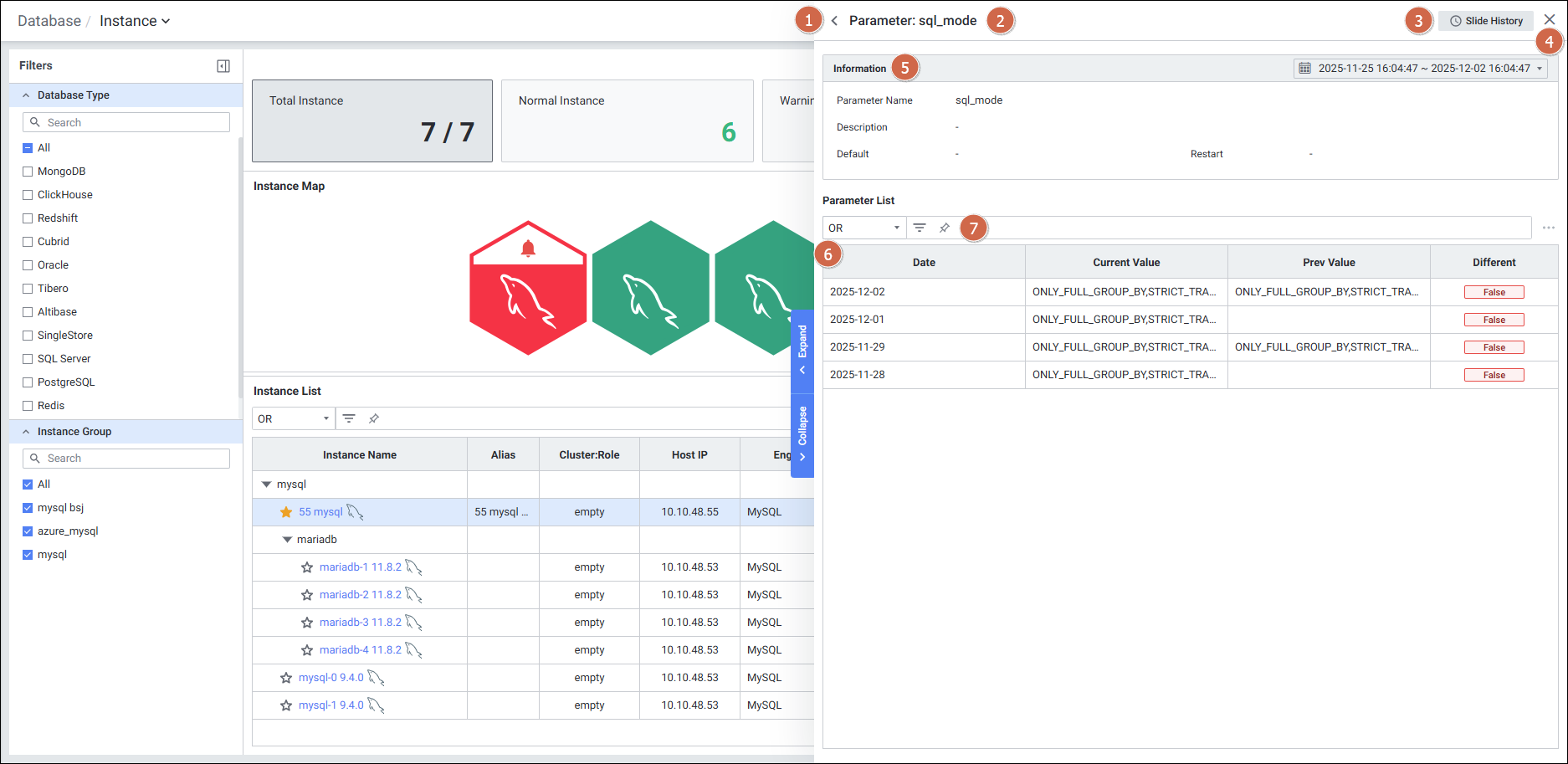Screen dimensions: 1568x764
Task: Collapse the mariadb tree group
Action: (287, 540)
